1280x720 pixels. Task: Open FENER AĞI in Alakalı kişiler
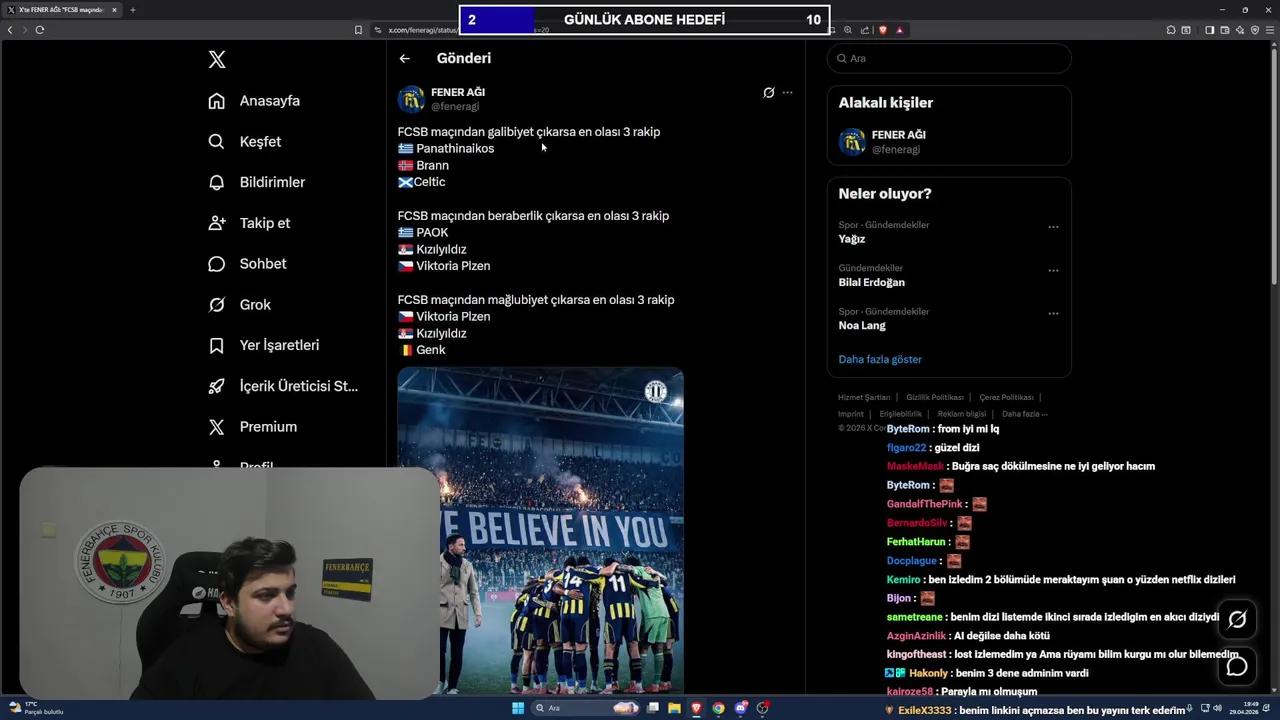[x=949, y=142]
